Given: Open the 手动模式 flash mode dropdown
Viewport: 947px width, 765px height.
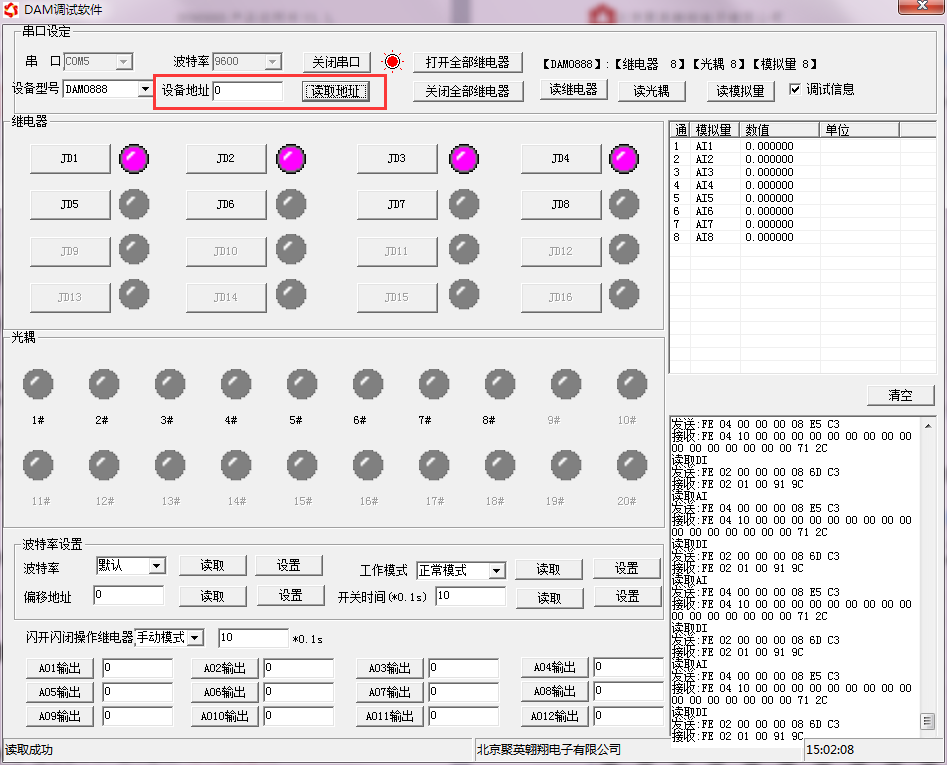Looking at the screenshot, I should (x=195, y=638).
